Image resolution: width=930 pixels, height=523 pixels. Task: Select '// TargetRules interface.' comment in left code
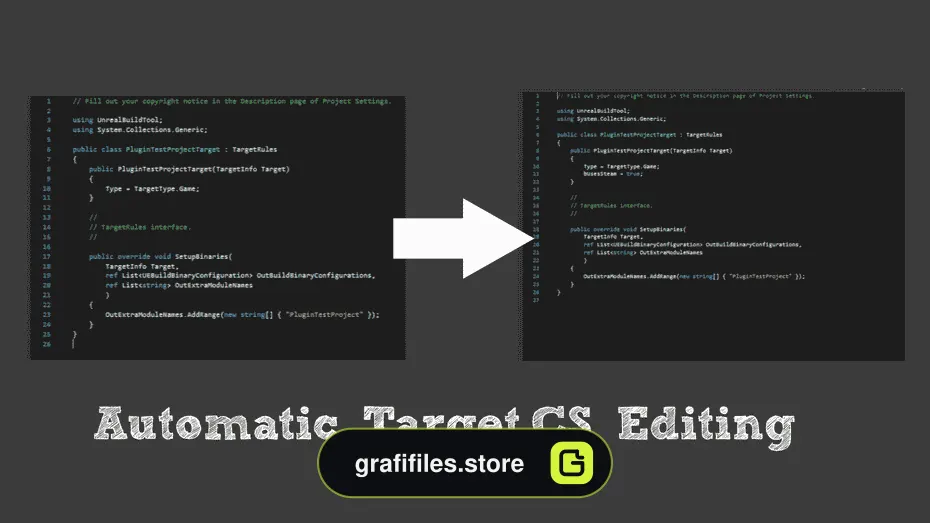[x=140, y=227]
